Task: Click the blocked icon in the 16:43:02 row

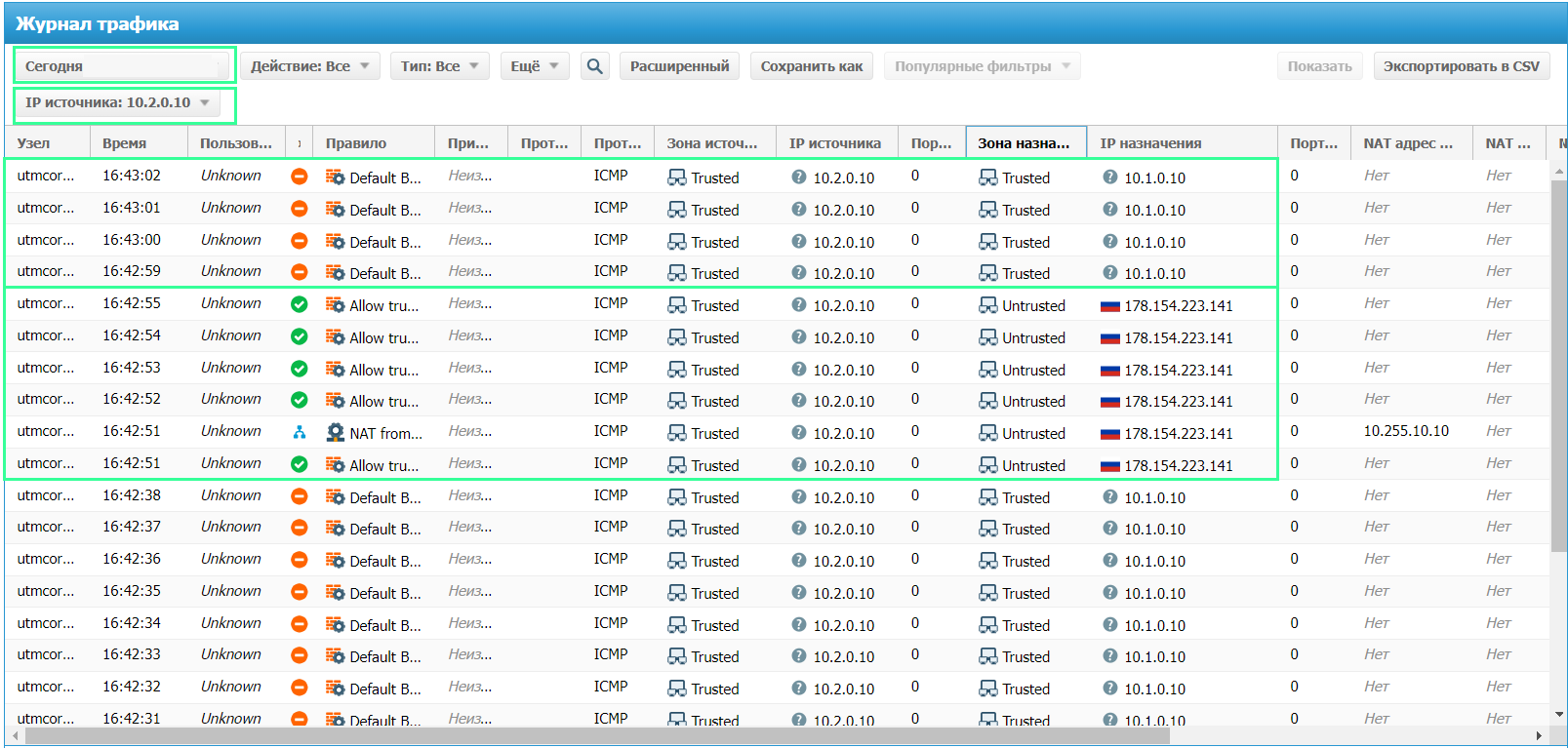Action: [300, 177]
